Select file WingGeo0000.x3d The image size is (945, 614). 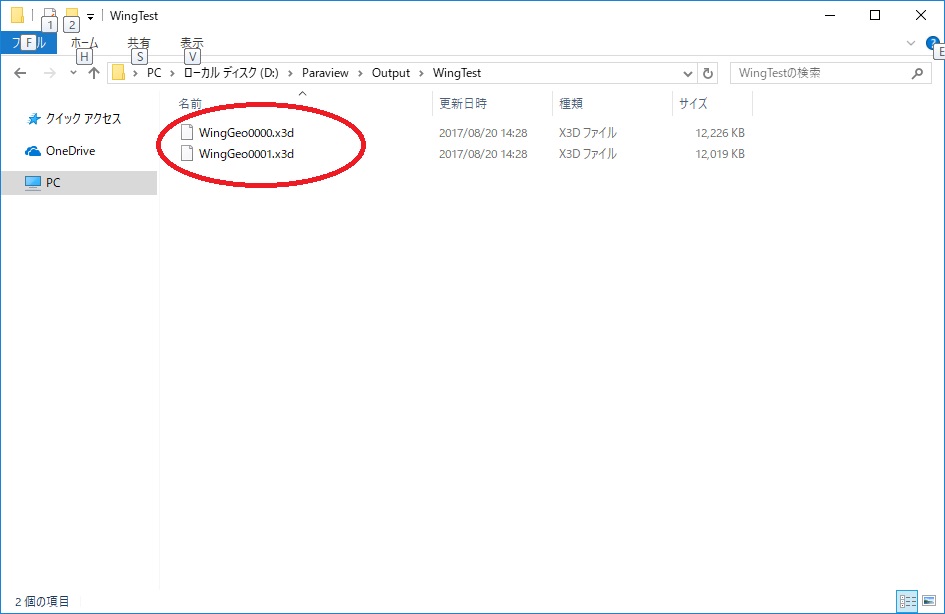246,133
